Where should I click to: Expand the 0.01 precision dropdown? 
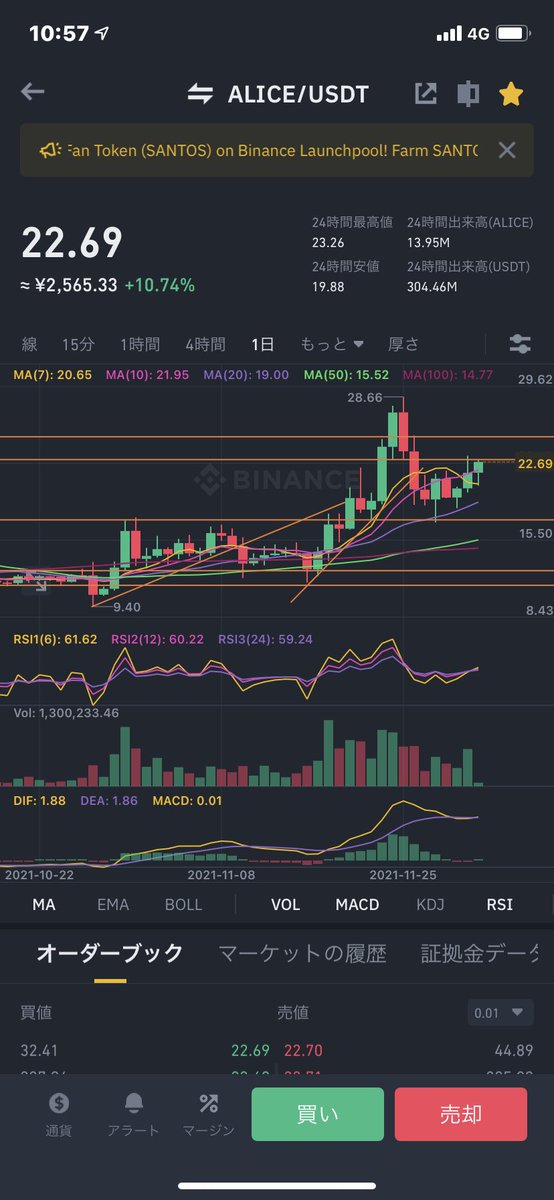point(500,1013)
